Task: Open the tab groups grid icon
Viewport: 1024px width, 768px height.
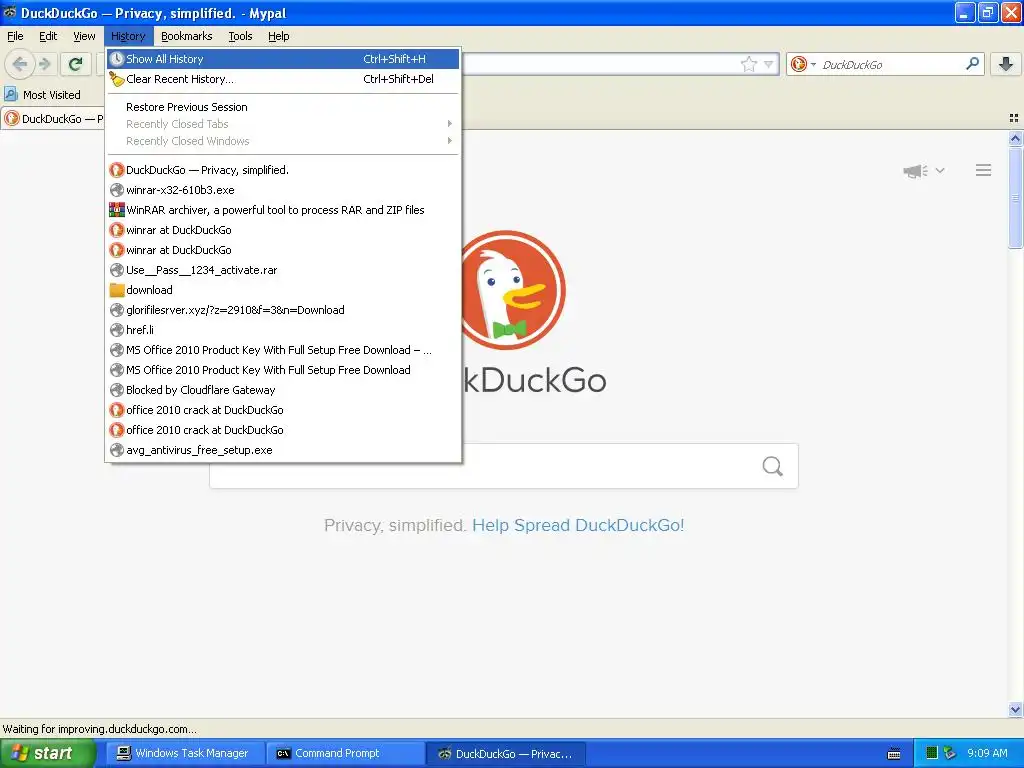Action: point(1014,118)
